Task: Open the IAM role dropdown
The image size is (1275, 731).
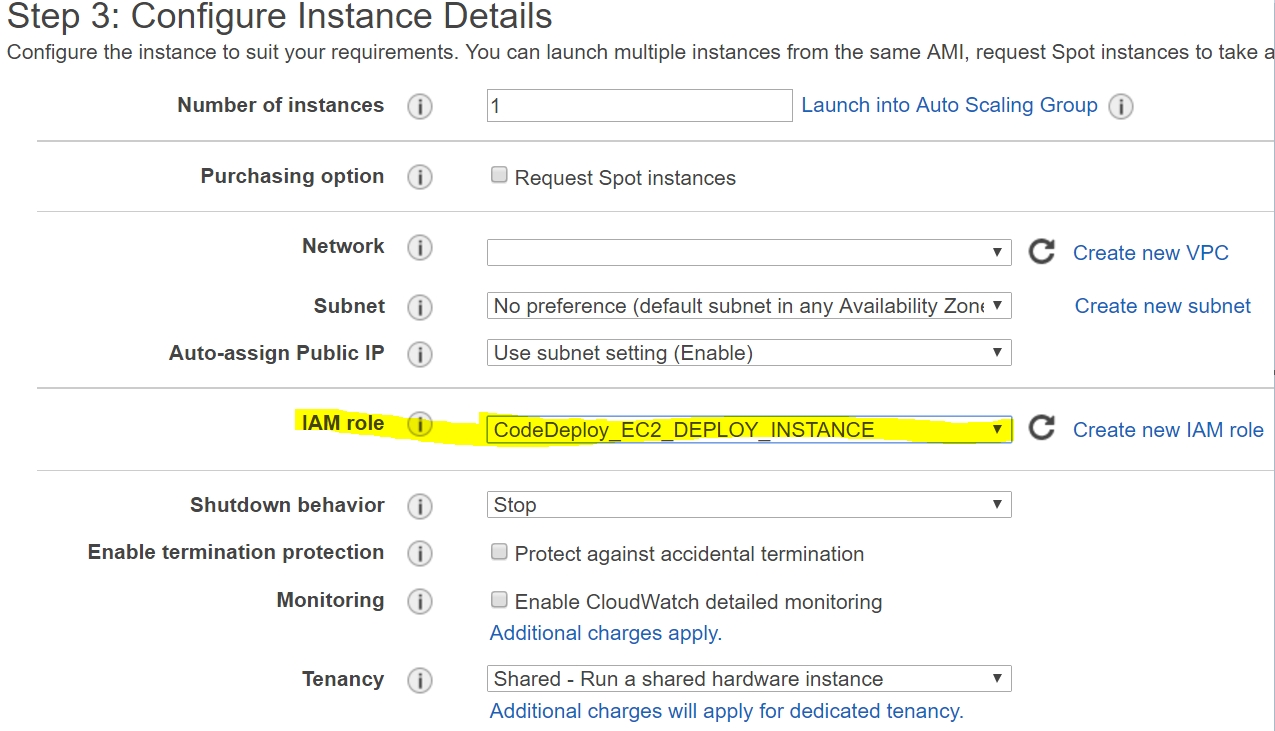Action: click(x=748, y=430)
